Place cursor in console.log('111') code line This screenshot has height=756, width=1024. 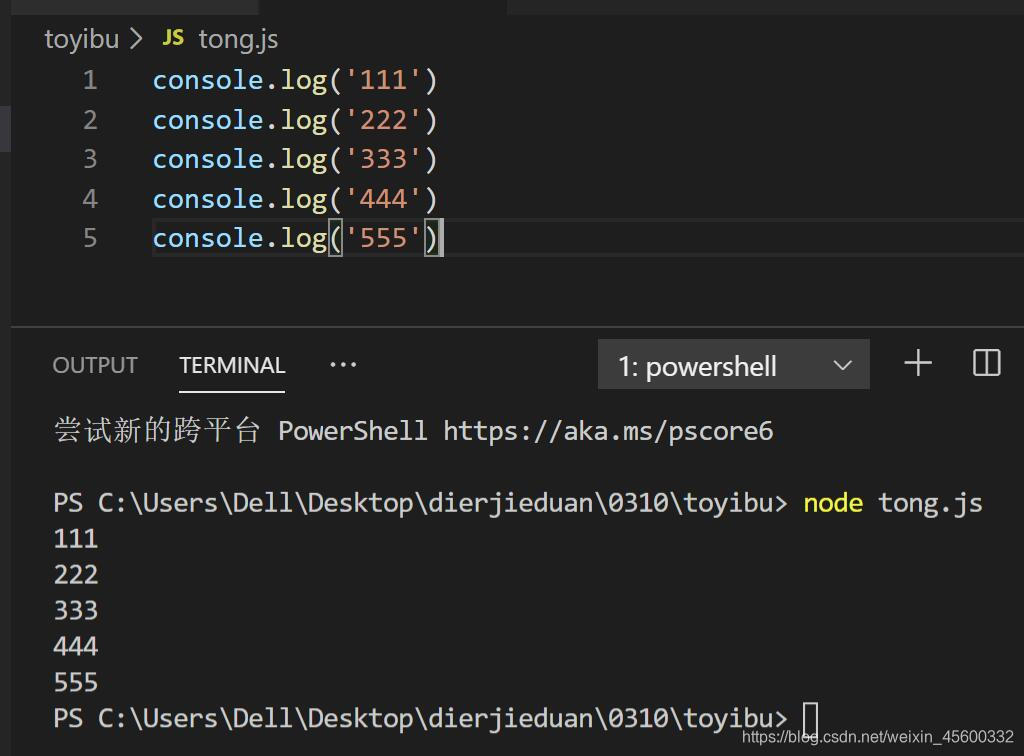(x=295, y=81)
